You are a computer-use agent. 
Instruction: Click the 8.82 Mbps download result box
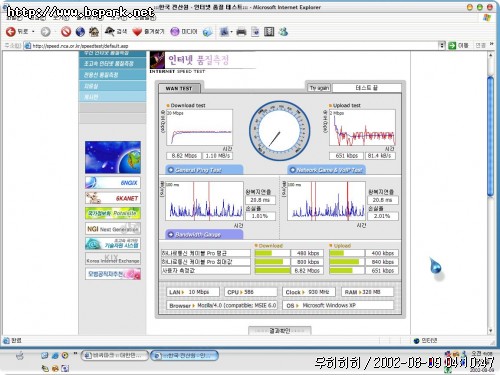184,156
